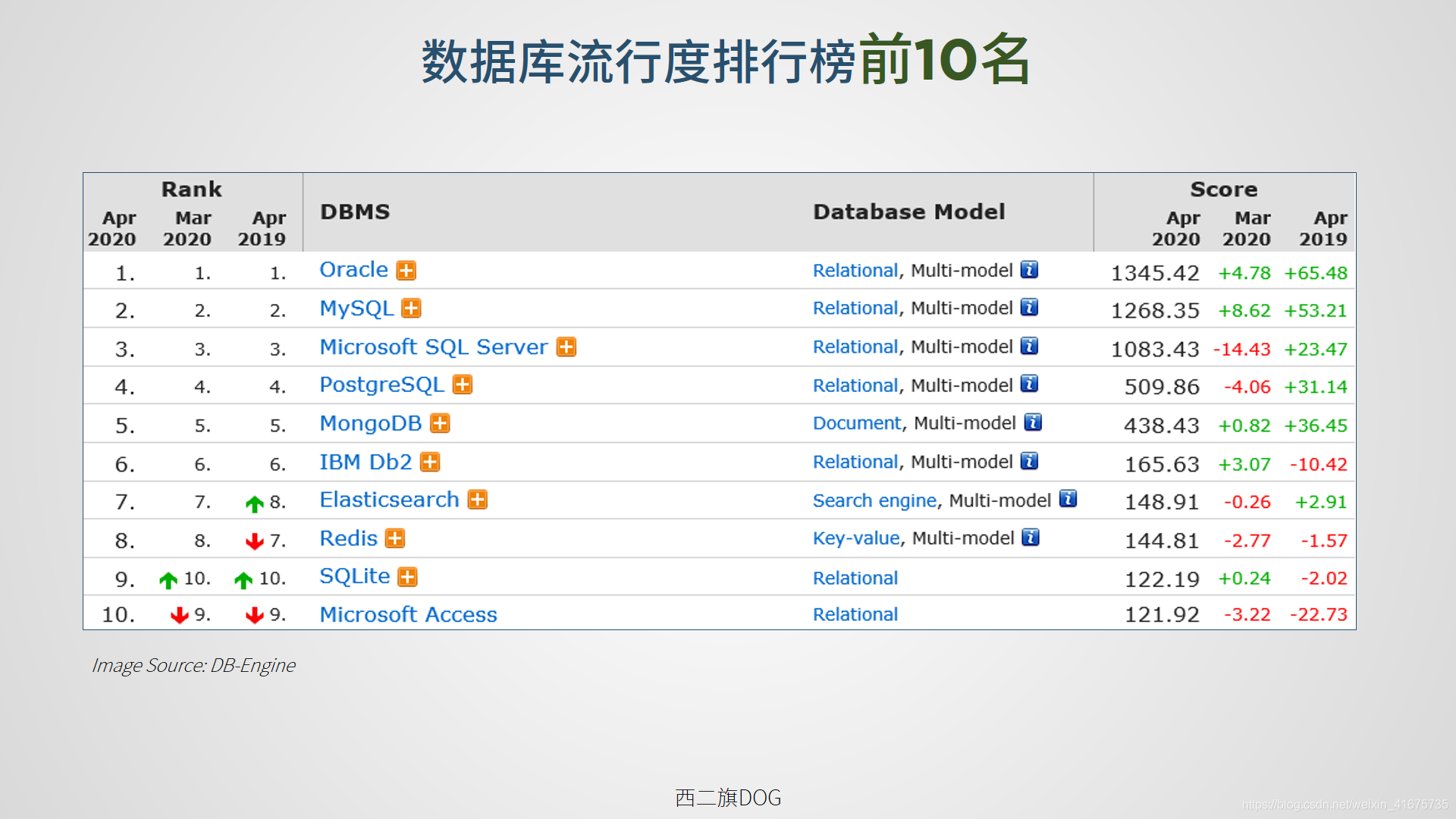Viewport: 1456px width, 819px height.
Task: Click the plus icon next to MongoDB
Action: 440,424
